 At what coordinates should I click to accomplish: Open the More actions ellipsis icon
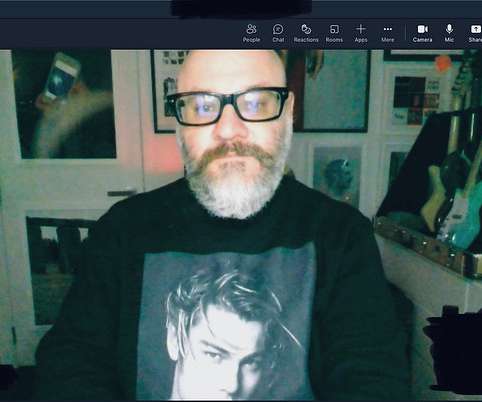388,29
